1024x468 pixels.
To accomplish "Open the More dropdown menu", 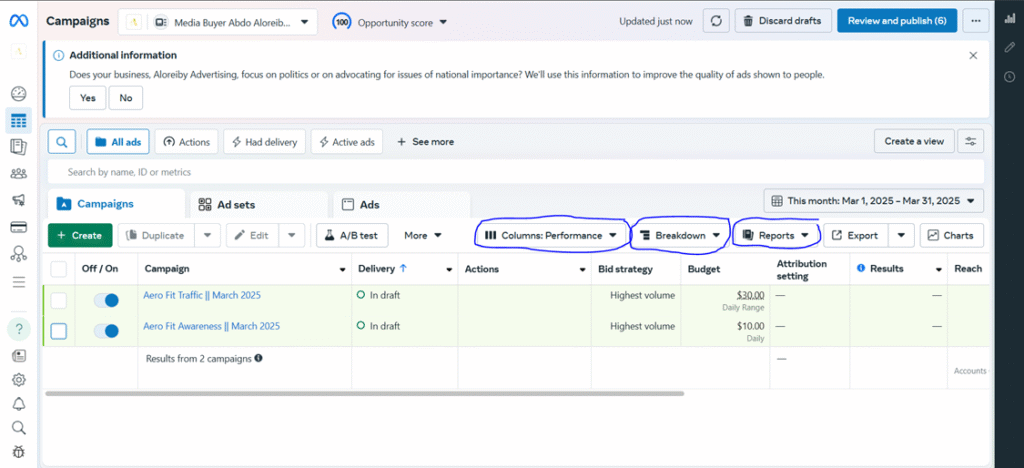I will point(423,236).
